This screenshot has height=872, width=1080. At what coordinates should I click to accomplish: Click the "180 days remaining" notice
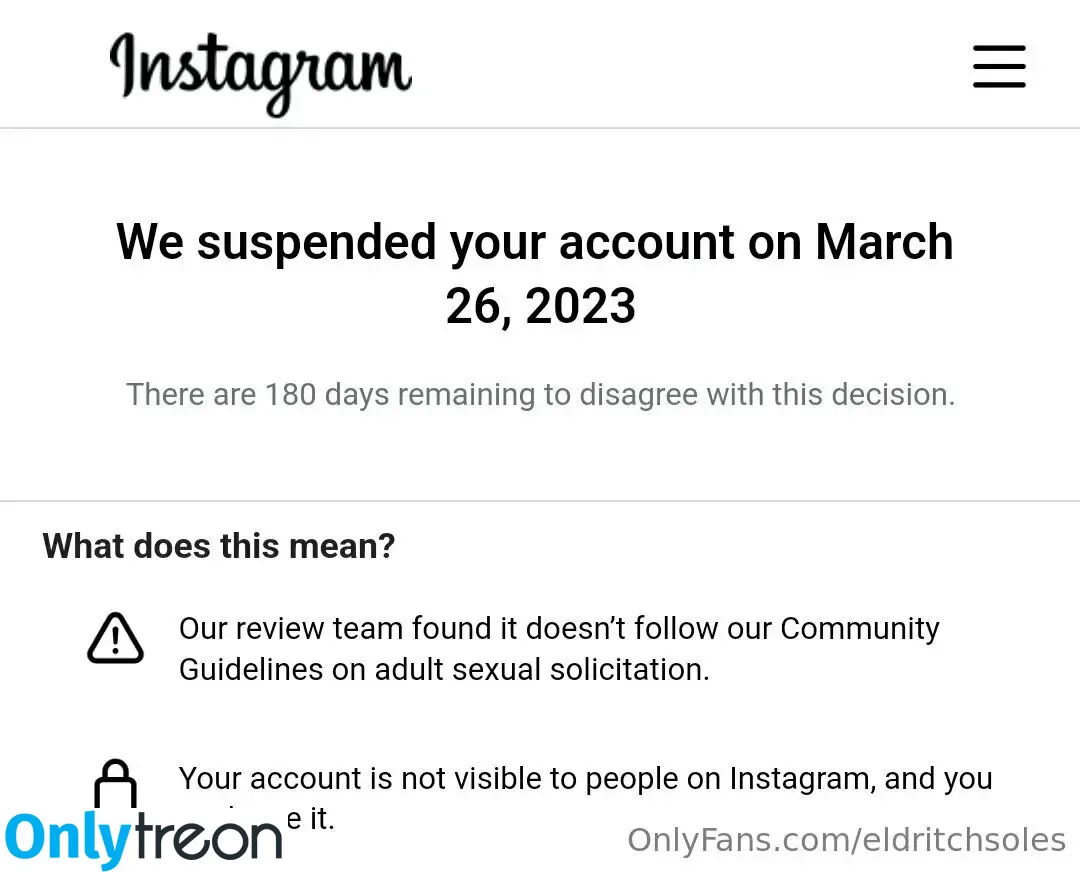pos(540,394)
